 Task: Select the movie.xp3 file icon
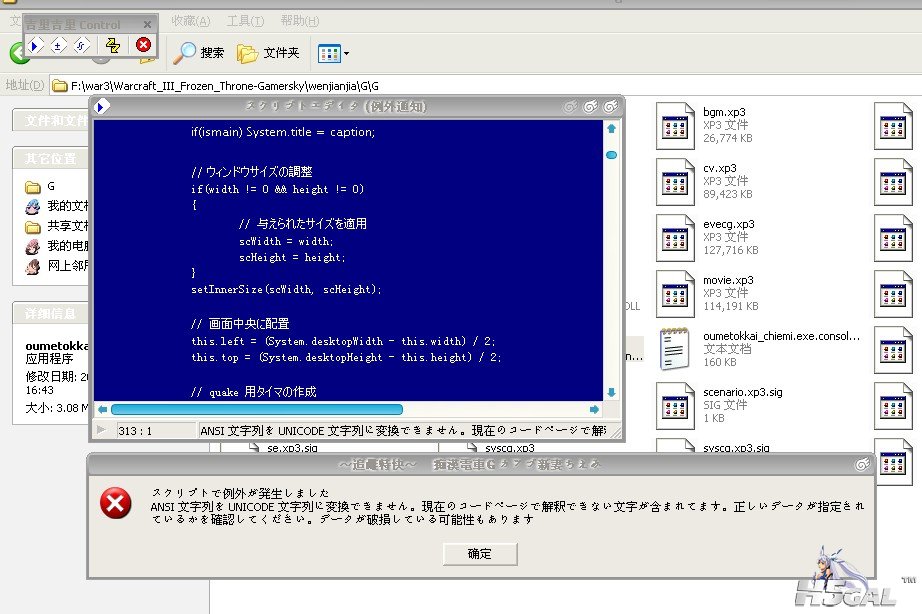pos(675,290)
